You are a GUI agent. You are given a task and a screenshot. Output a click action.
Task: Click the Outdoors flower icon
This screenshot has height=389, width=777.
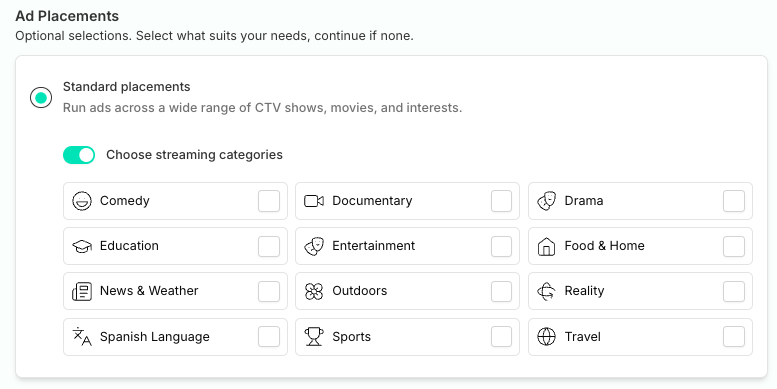[314, 291]
